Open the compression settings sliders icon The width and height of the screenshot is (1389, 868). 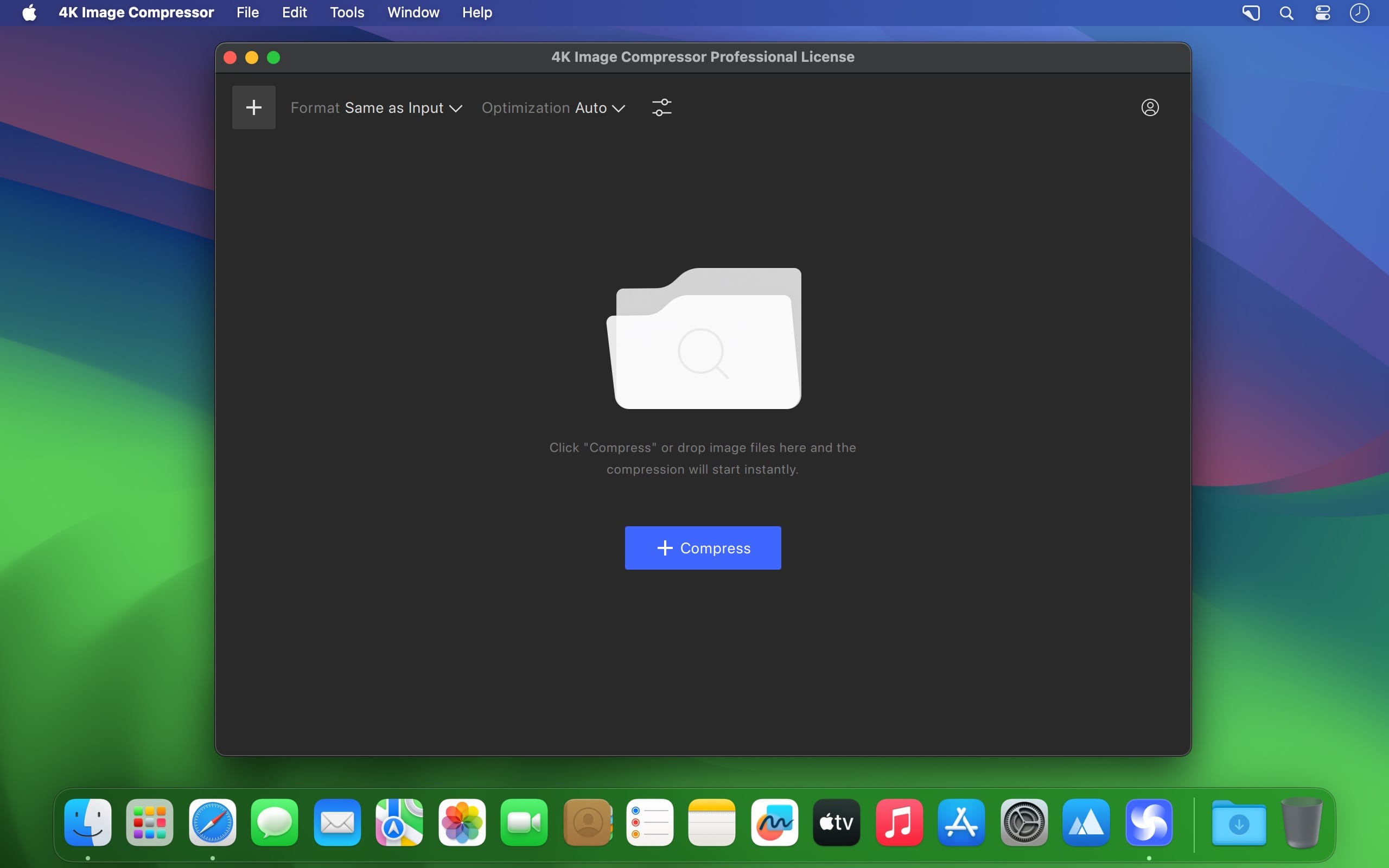pos(661,107)
